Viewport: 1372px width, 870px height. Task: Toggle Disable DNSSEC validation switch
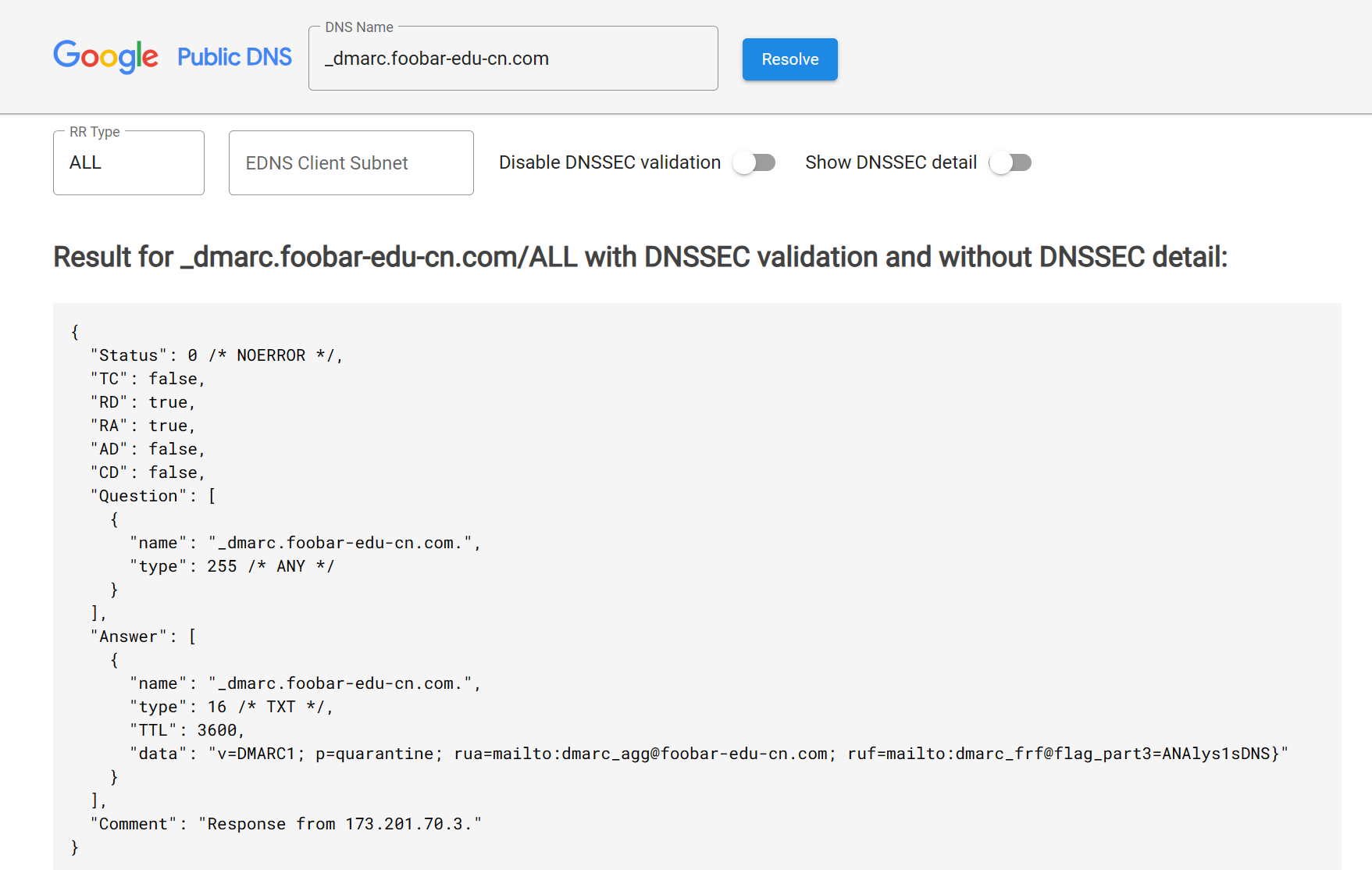coord(754,162)
